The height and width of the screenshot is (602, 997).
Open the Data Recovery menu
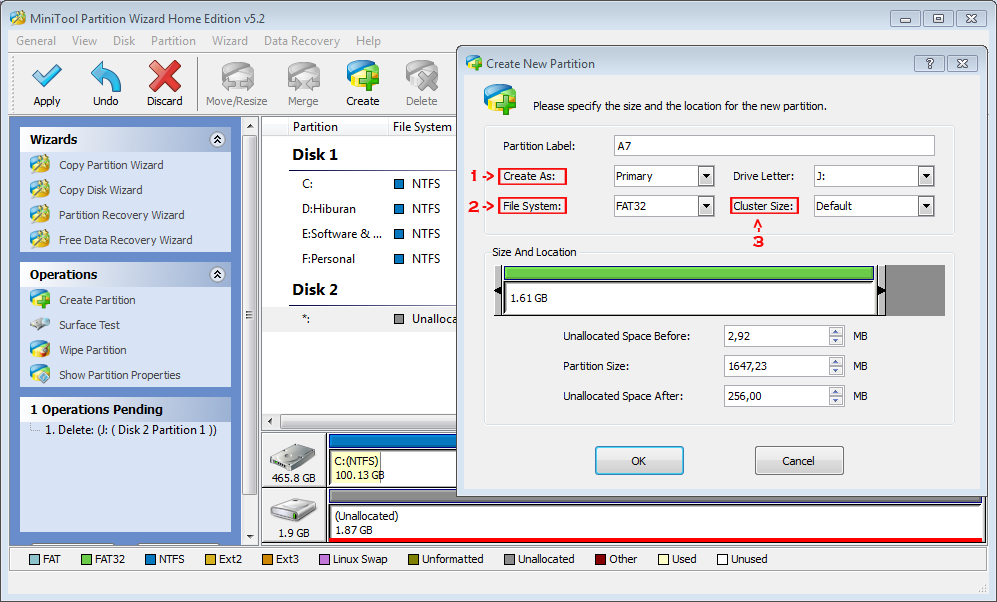(x=301, y=41)
